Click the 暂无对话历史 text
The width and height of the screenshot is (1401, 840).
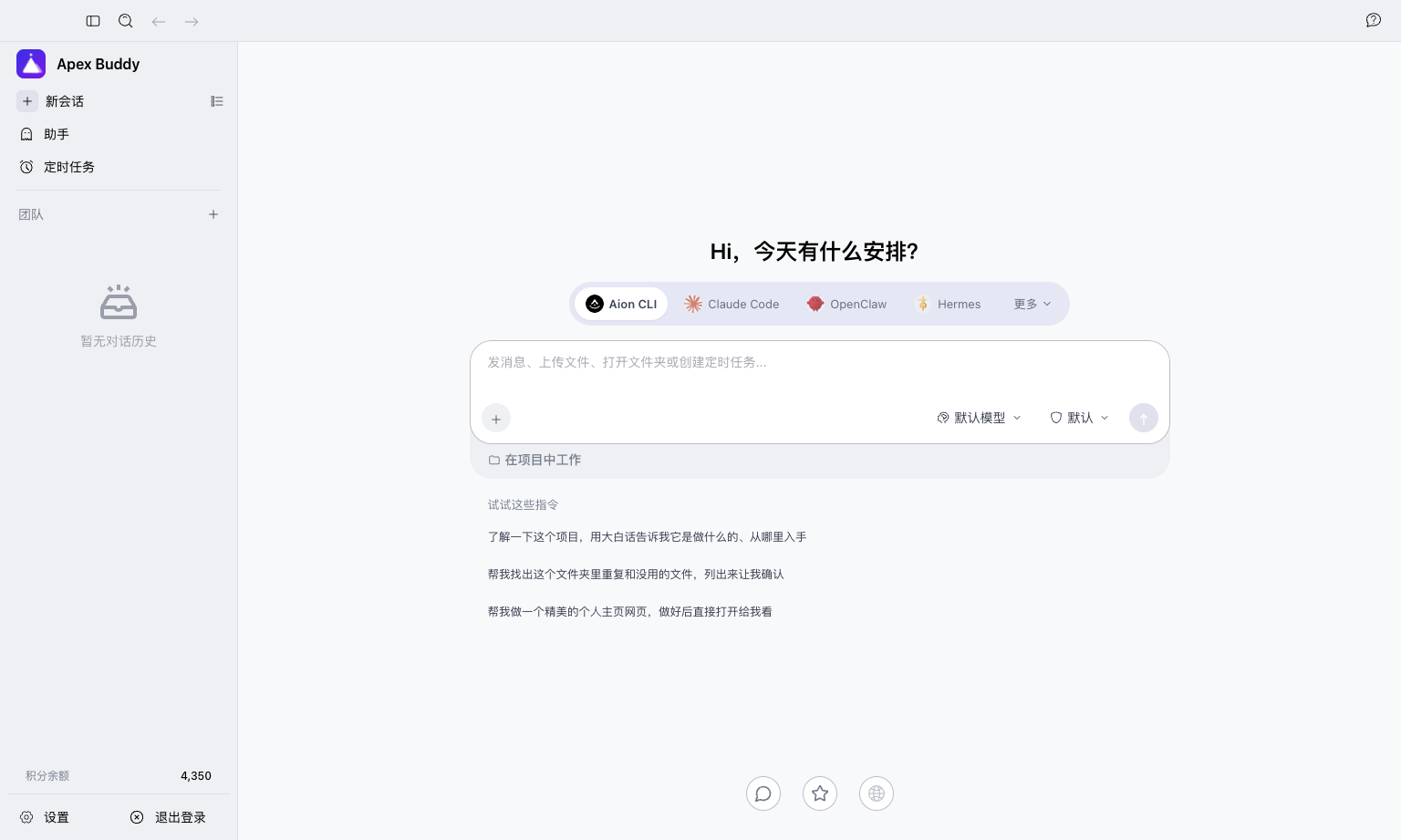pos(119,341)
